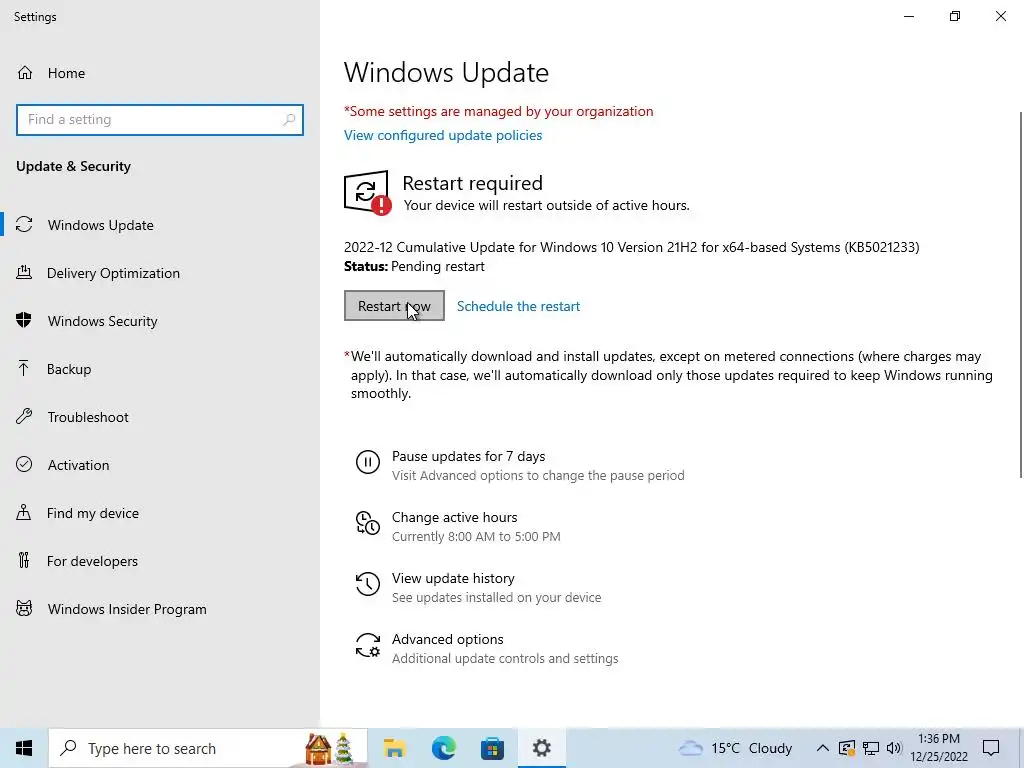Select Pause updates for 7 days
1024x768 pixels.
pyautogui.click(x=520, y=465)
